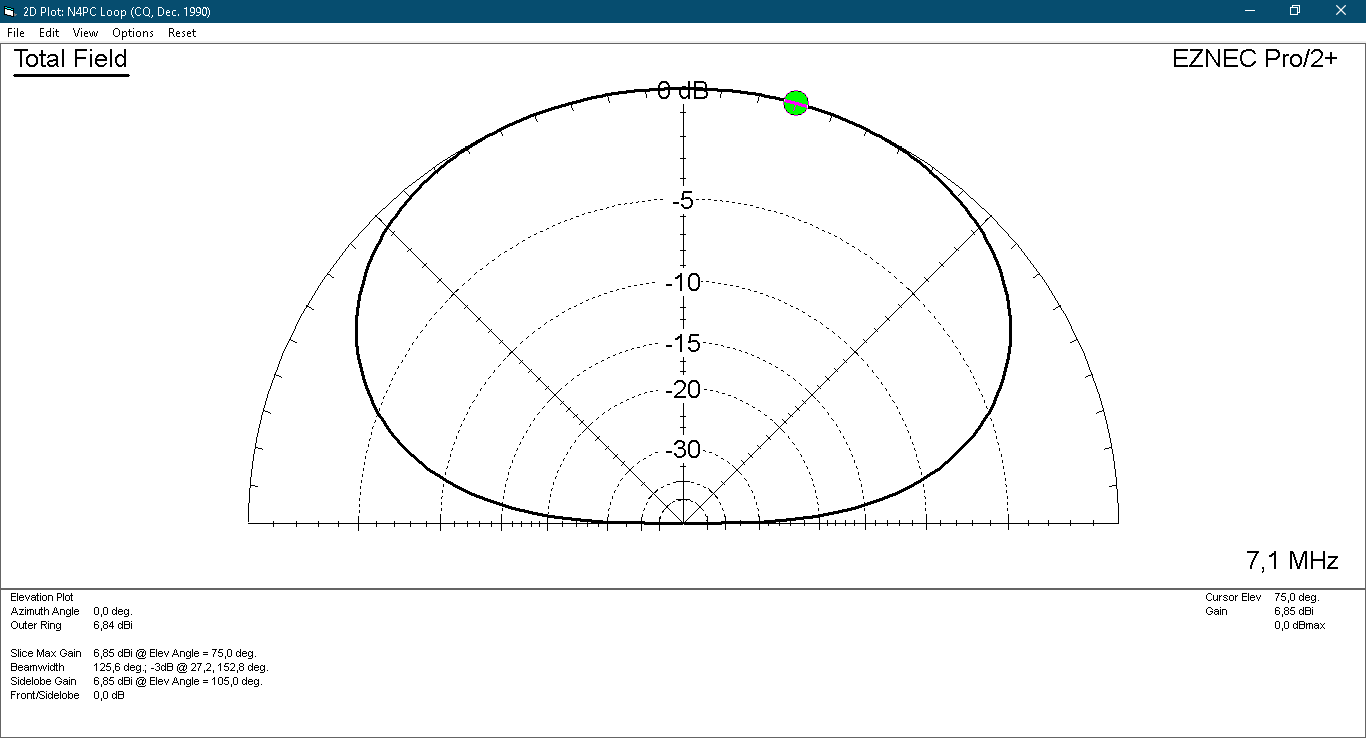Screen dimensions: 1366x738
Task: Click the 0 dB outer ring label
Action: [683, 92]
